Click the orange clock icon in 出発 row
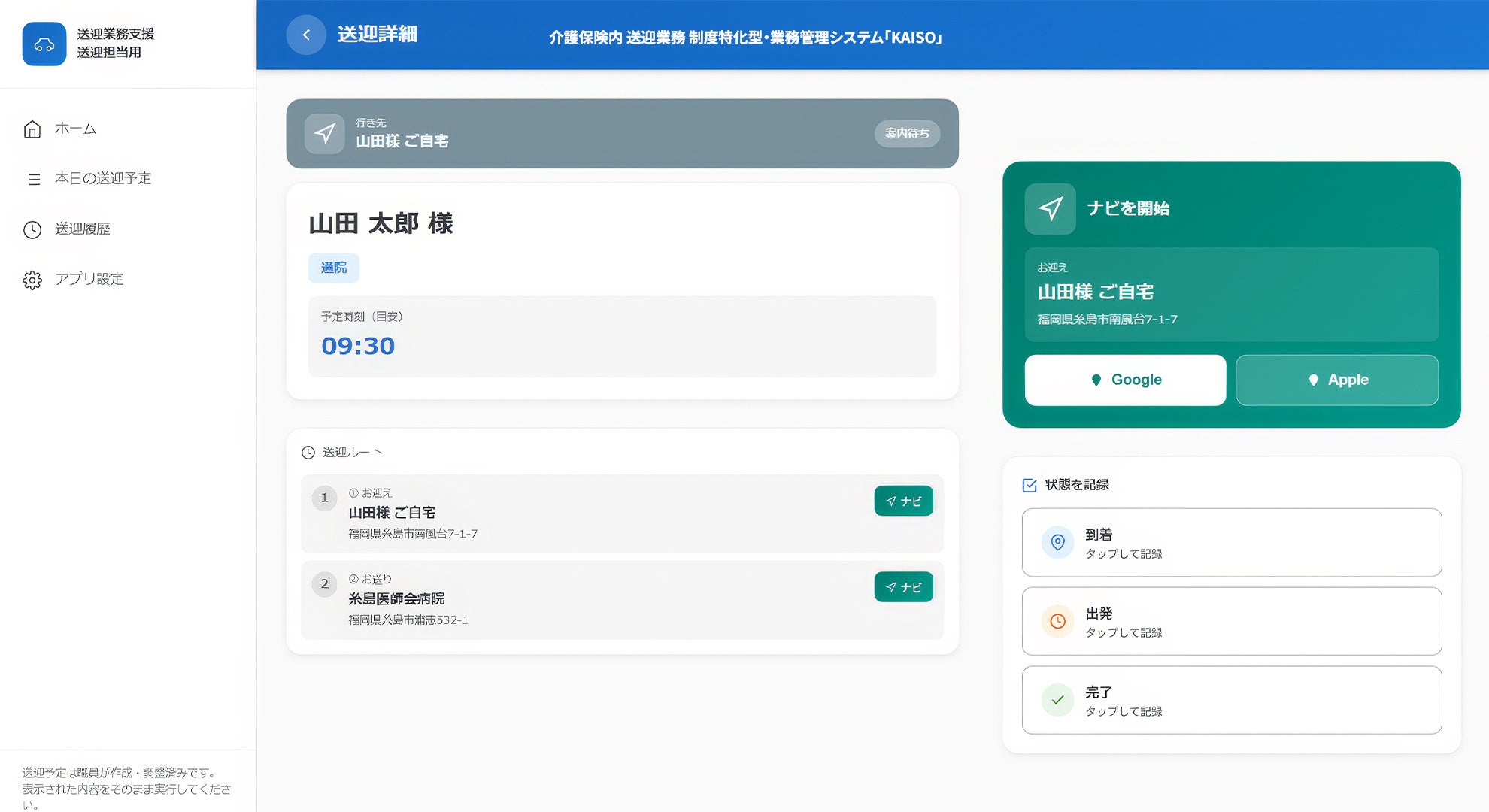Screen dimensions: 1489x812 [1057, 621]
